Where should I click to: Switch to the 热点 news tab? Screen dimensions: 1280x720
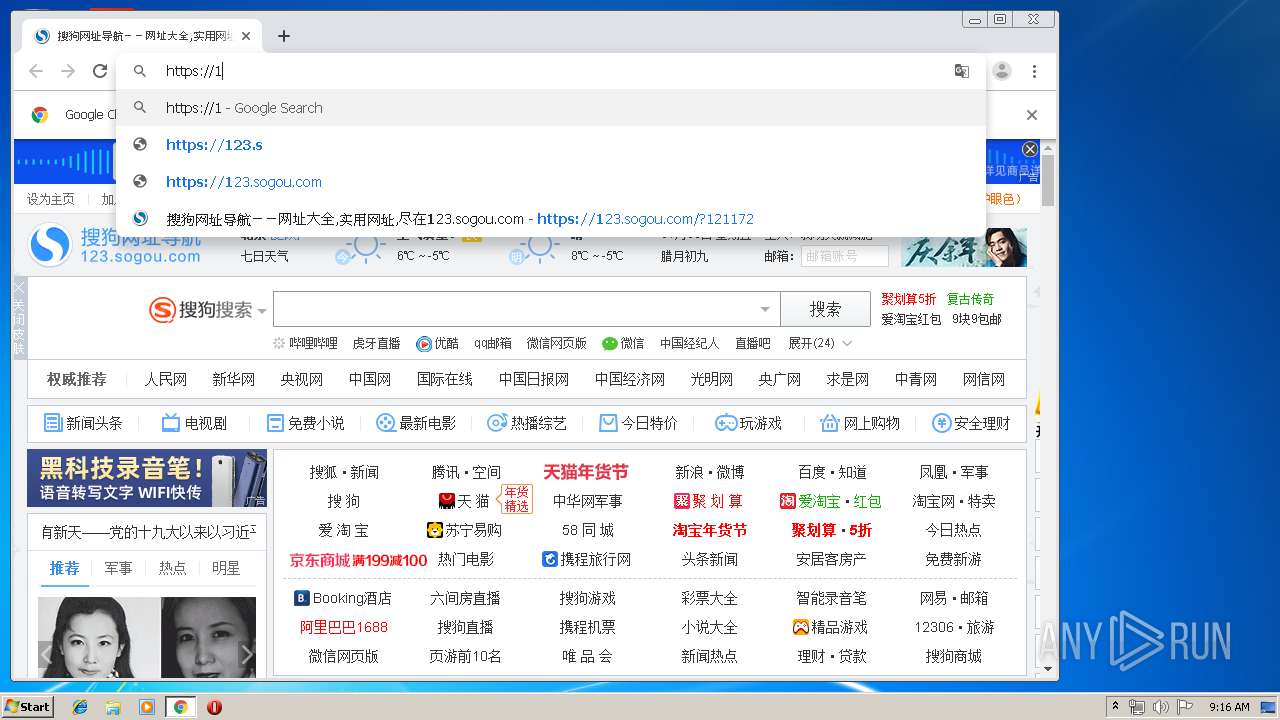coord(172,568)
